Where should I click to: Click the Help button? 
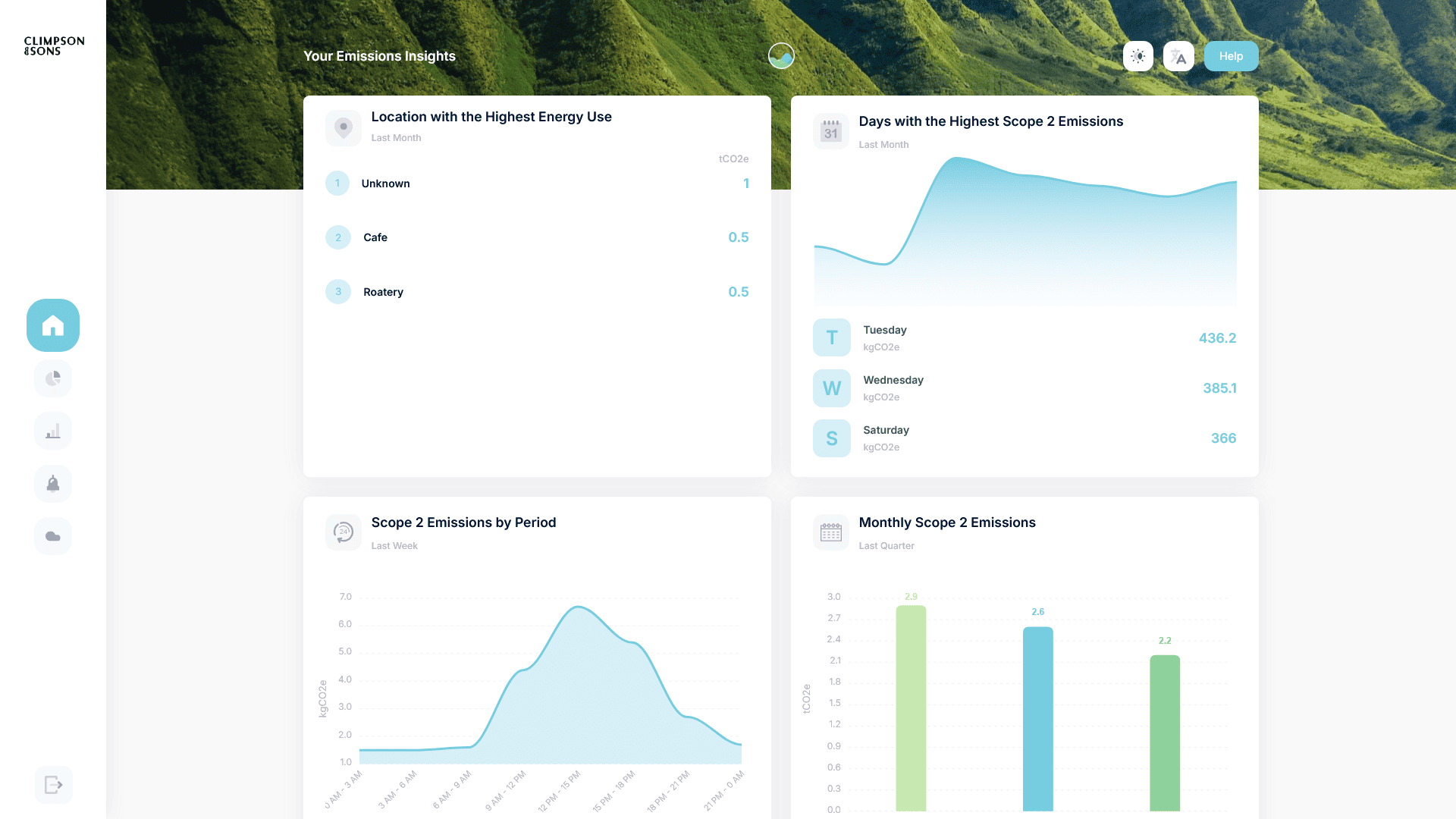point(1231,56)
